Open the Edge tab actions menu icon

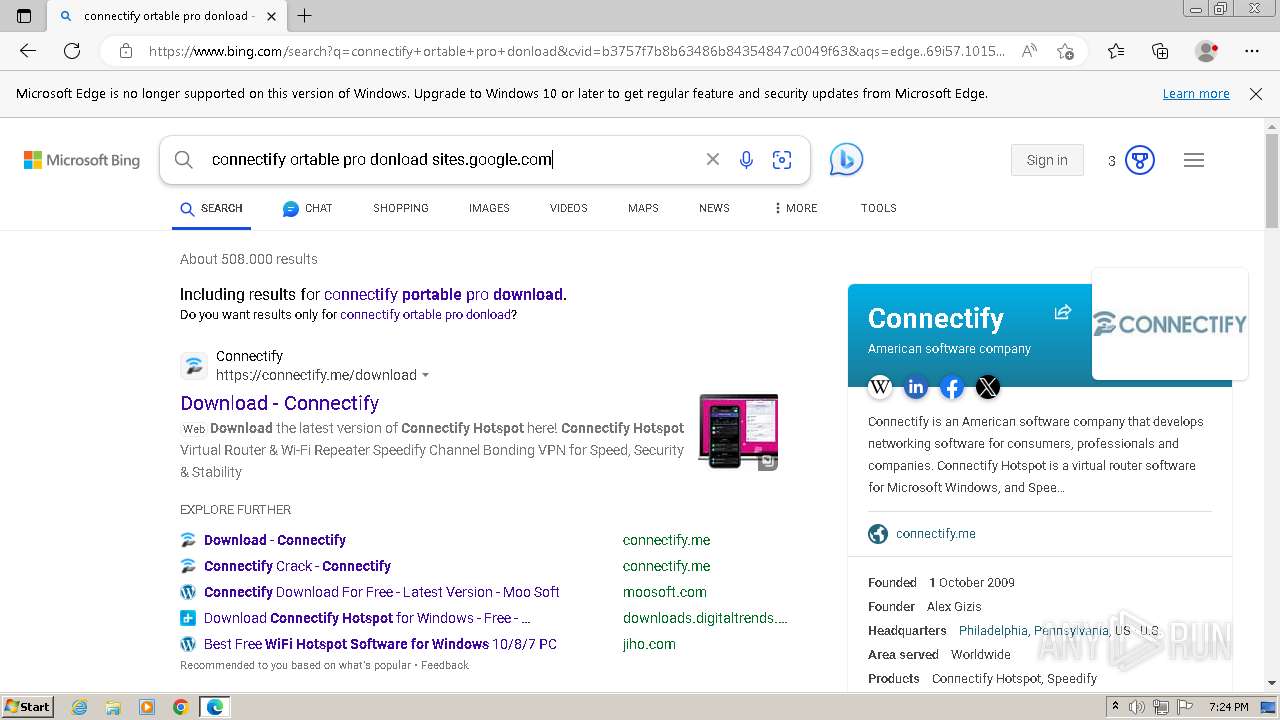[24, 15]
